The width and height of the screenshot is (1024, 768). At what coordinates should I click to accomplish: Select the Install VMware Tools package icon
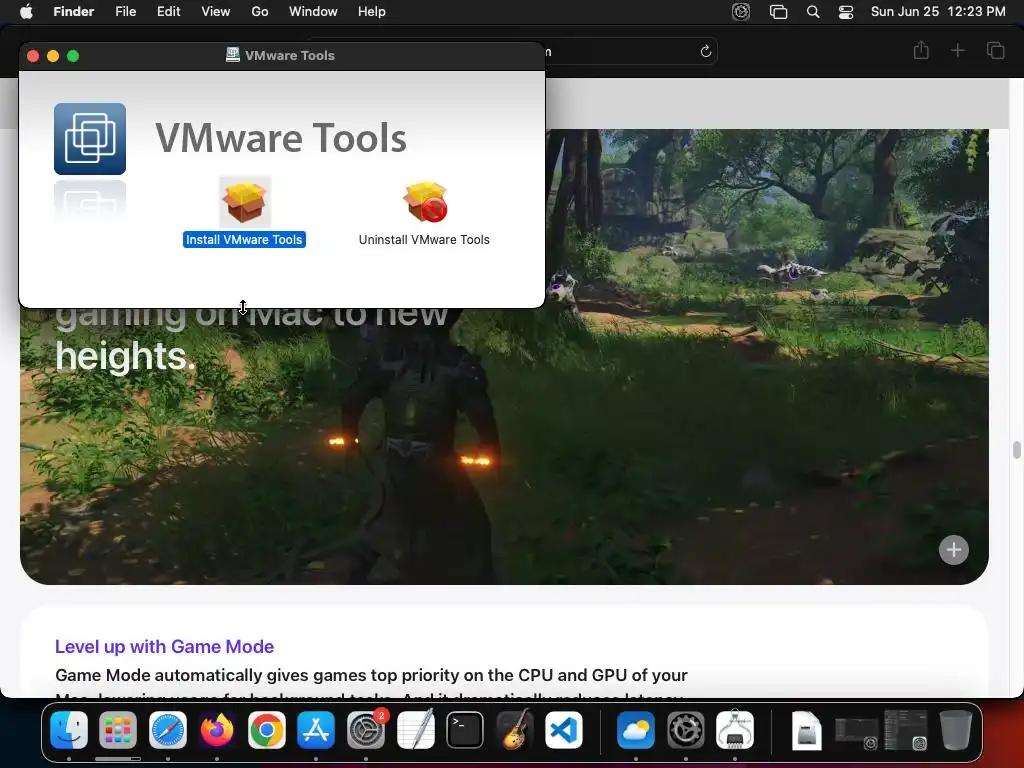(x=245, y=202)
